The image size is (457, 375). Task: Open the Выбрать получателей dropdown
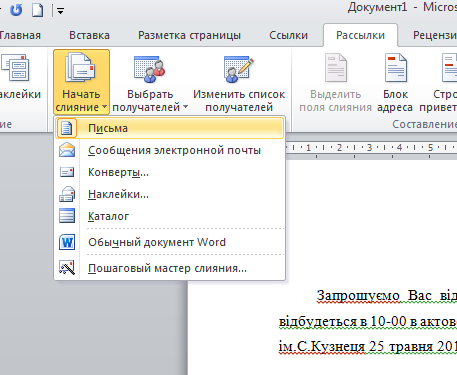pyautogui.click(x=150, y=83)
